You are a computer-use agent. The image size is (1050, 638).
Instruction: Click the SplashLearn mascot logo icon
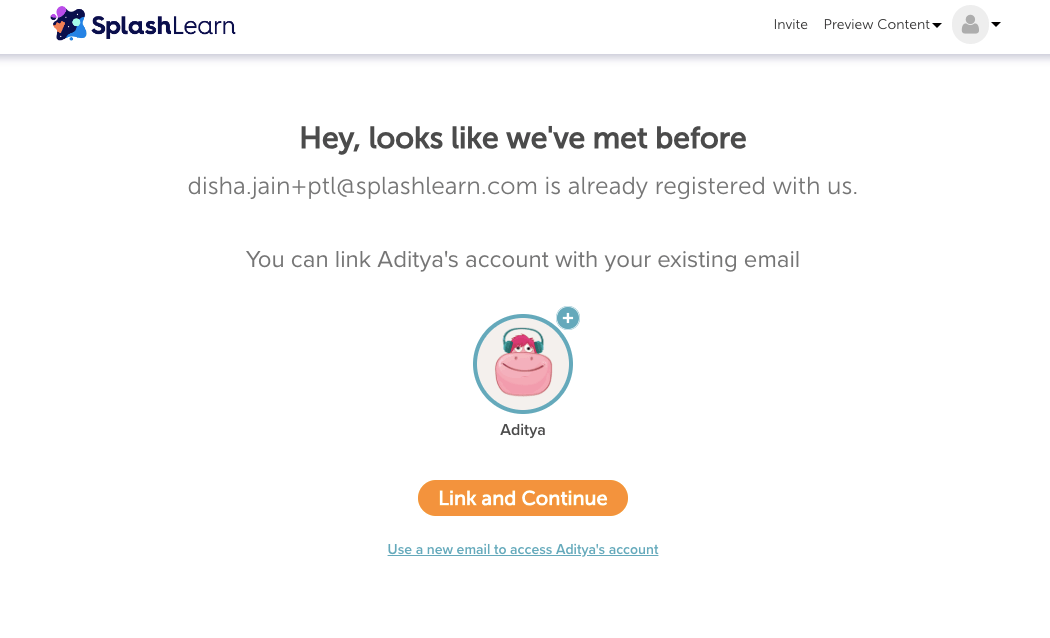68,23
